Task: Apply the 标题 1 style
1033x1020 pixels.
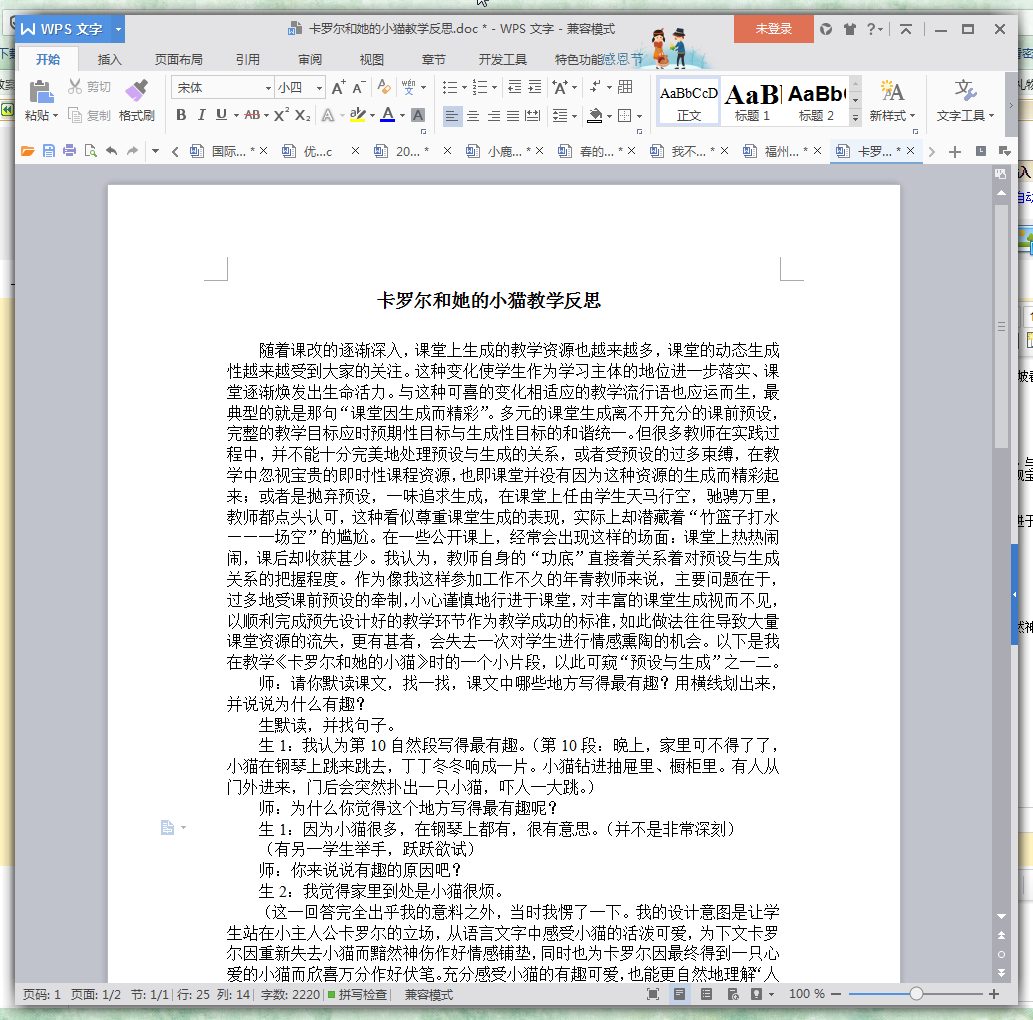Action: pyautogui.click(x=752, y=103)
